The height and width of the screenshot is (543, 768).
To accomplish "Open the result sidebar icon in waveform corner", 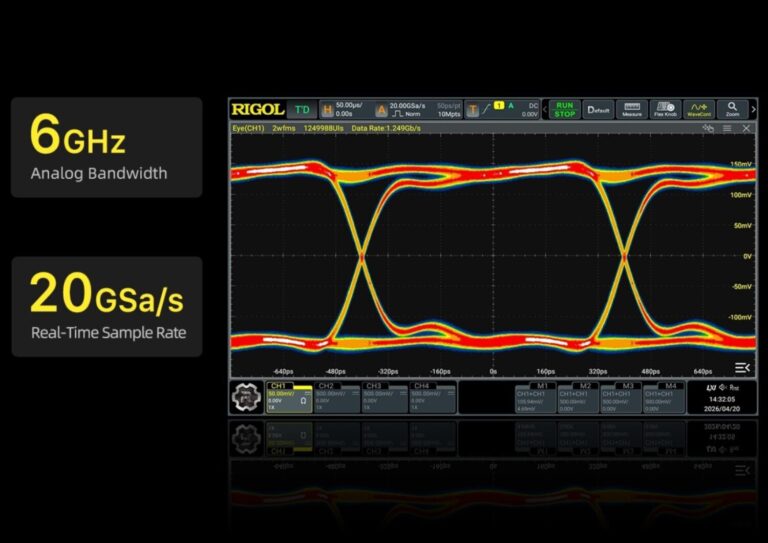I will (x=742, y=368).
